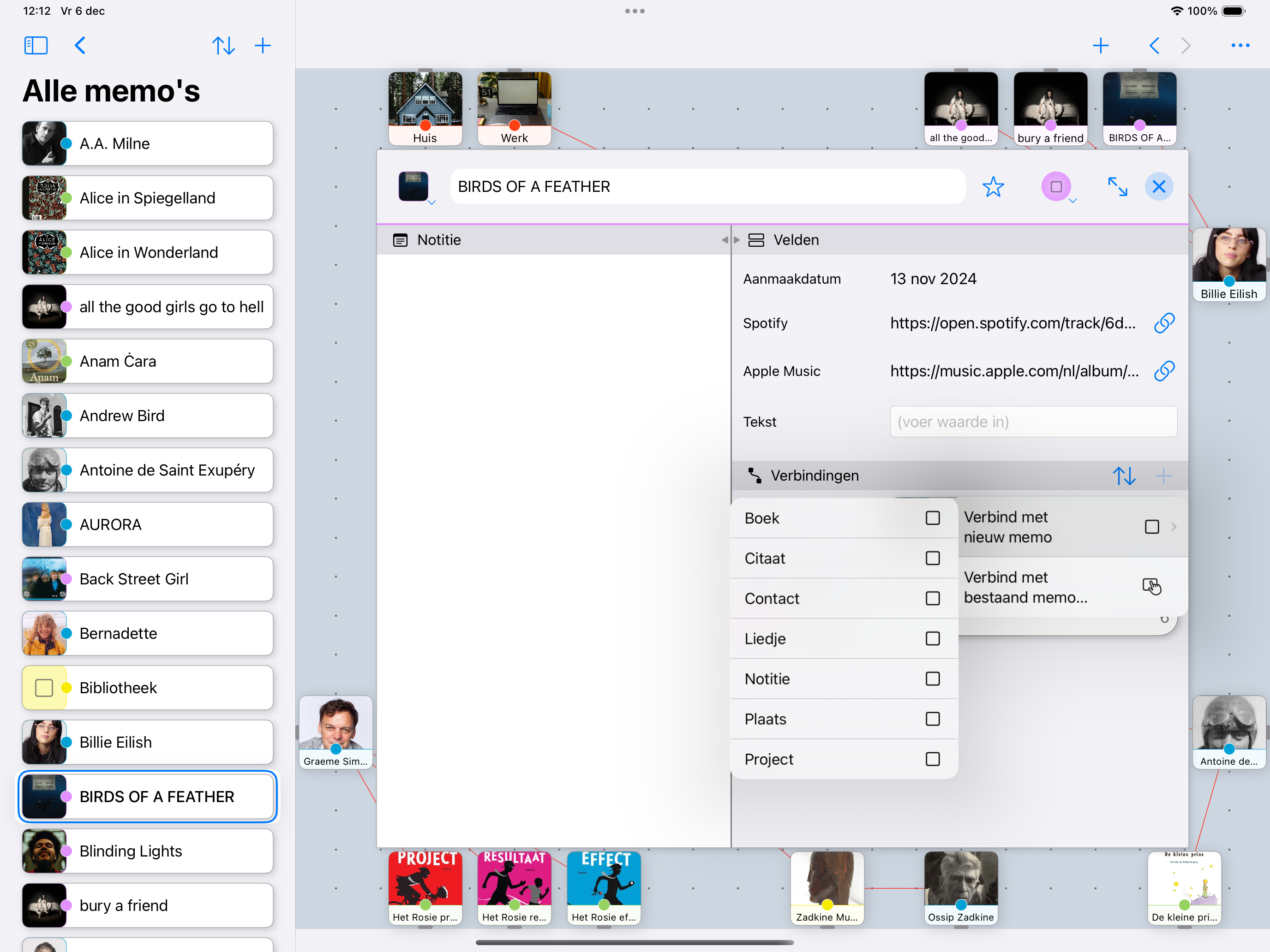
Task: Open the Apple Music link icon
Action: (1164, 371)
